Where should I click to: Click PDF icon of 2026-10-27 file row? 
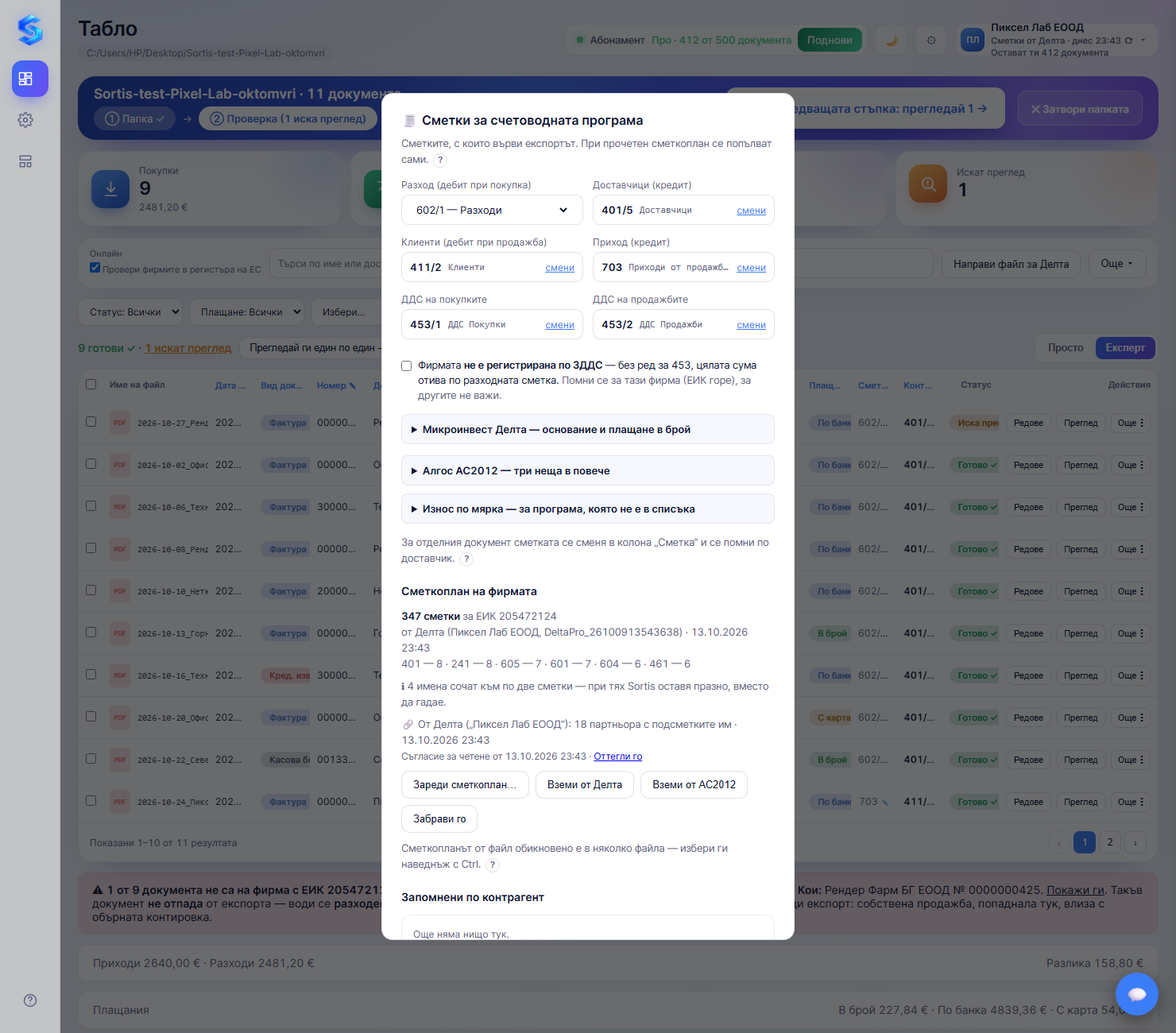(x=120, y=423)
